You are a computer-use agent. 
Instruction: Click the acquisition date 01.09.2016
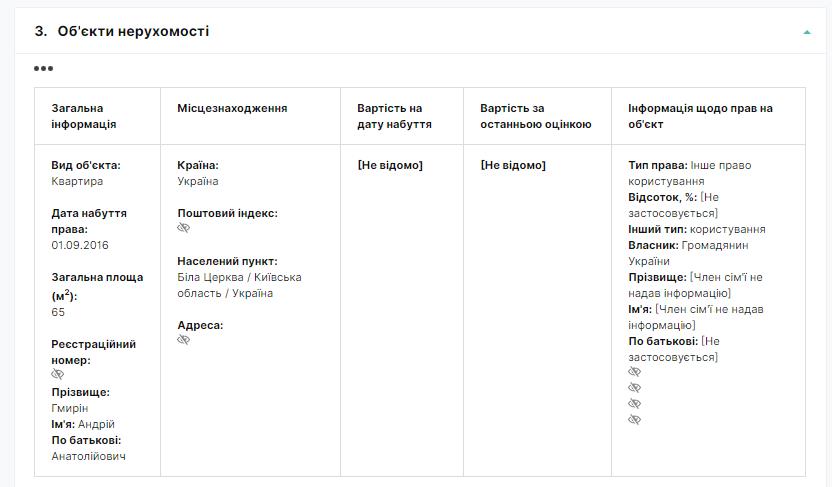coord(80,245)
